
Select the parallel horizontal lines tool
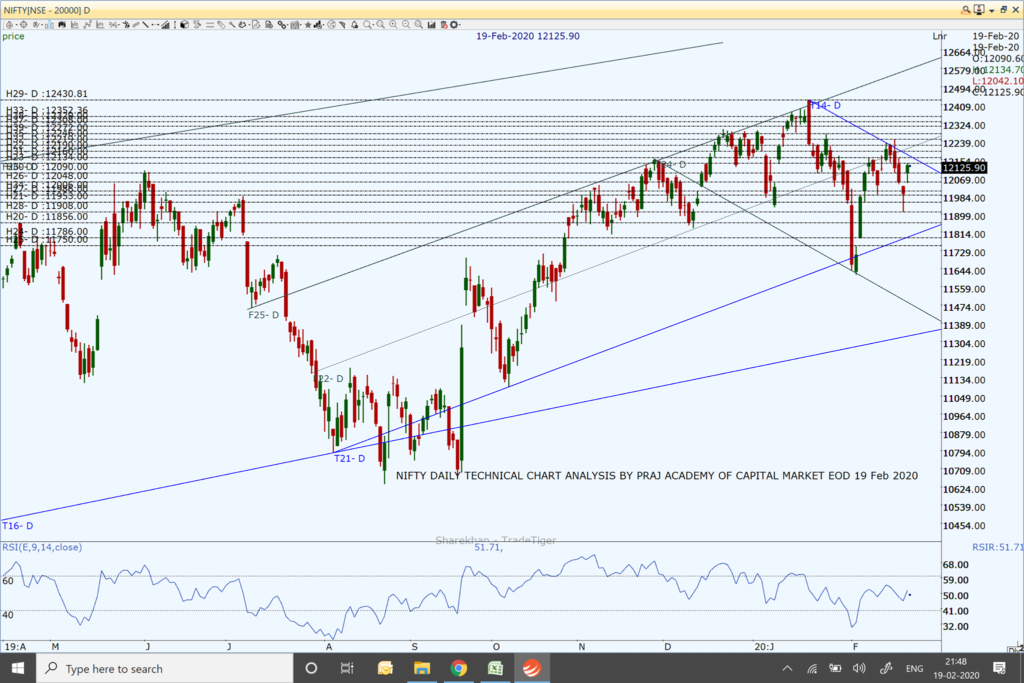pyautogui.click(x=210, y=25)
